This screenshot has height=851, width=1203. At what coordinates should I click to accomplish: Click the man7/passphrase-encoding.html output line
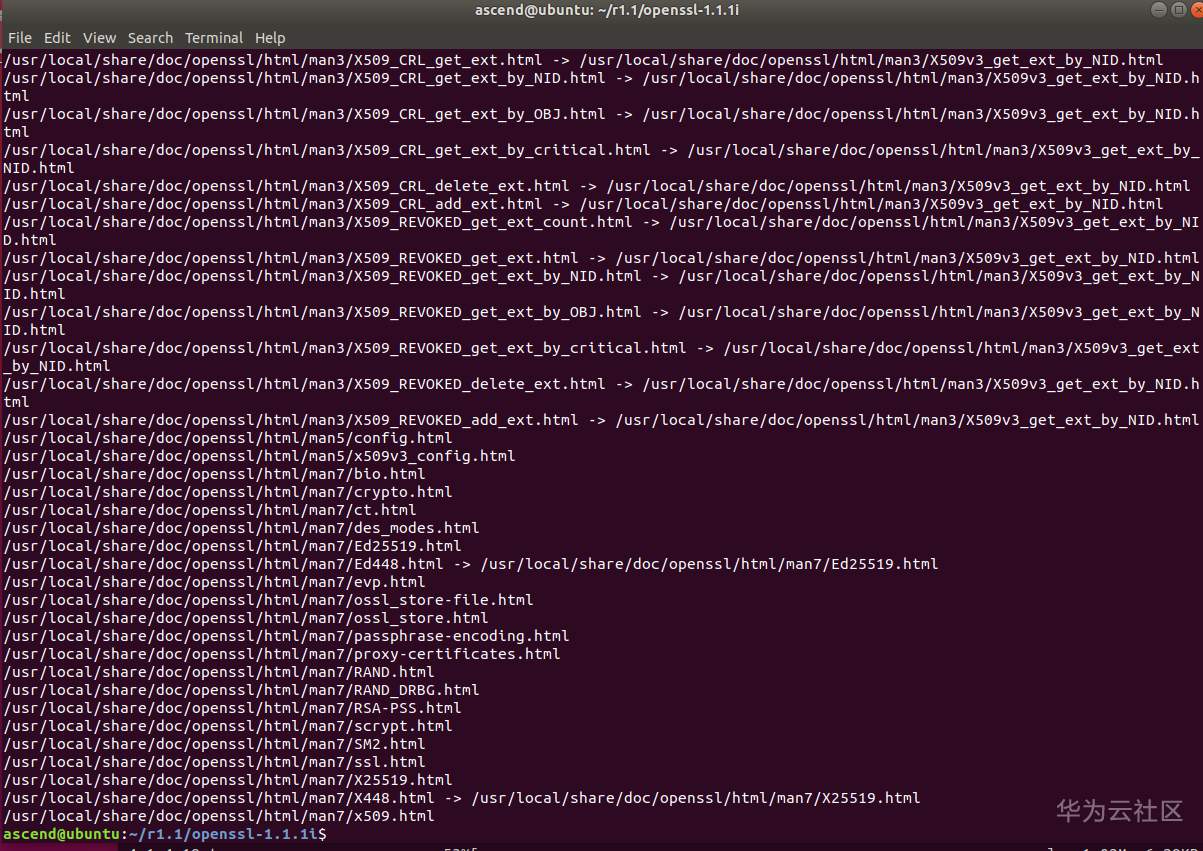pos(286,636)
